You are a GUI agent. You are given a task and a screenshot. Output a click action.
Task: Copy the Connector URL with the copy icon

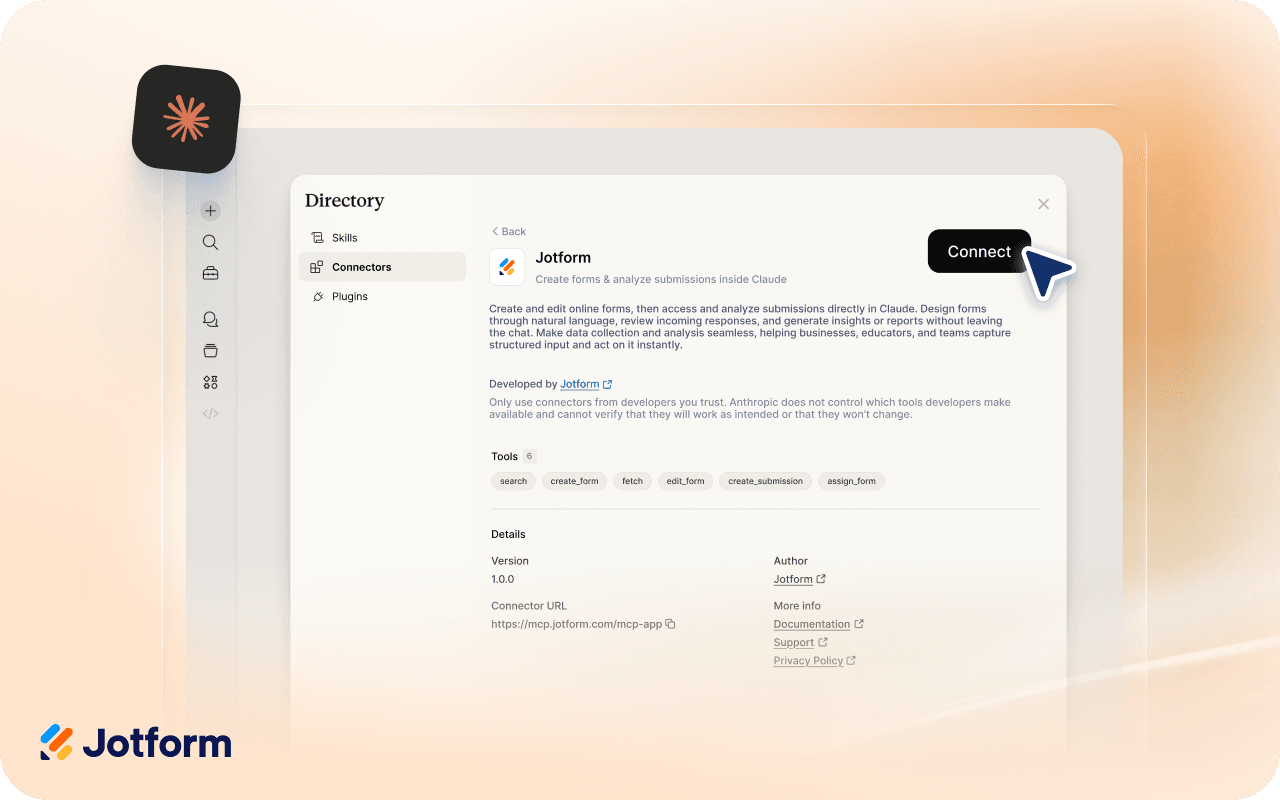click(x=671, y=624)
